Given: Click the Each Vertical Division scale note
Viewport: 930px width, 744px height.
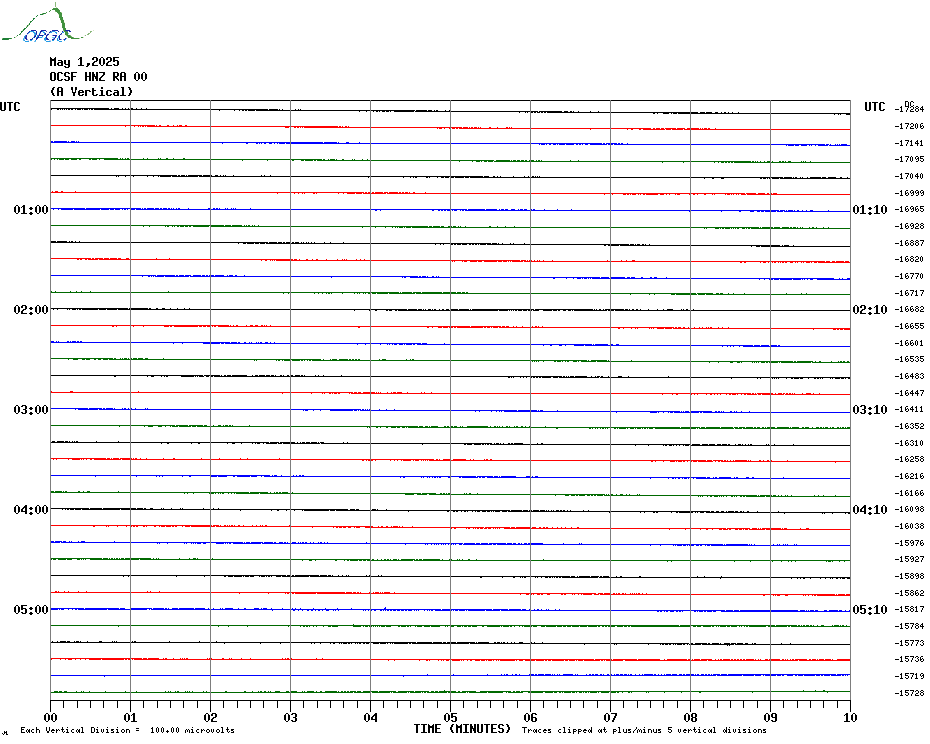Looking at the screenshot, I should click(128, 730).
